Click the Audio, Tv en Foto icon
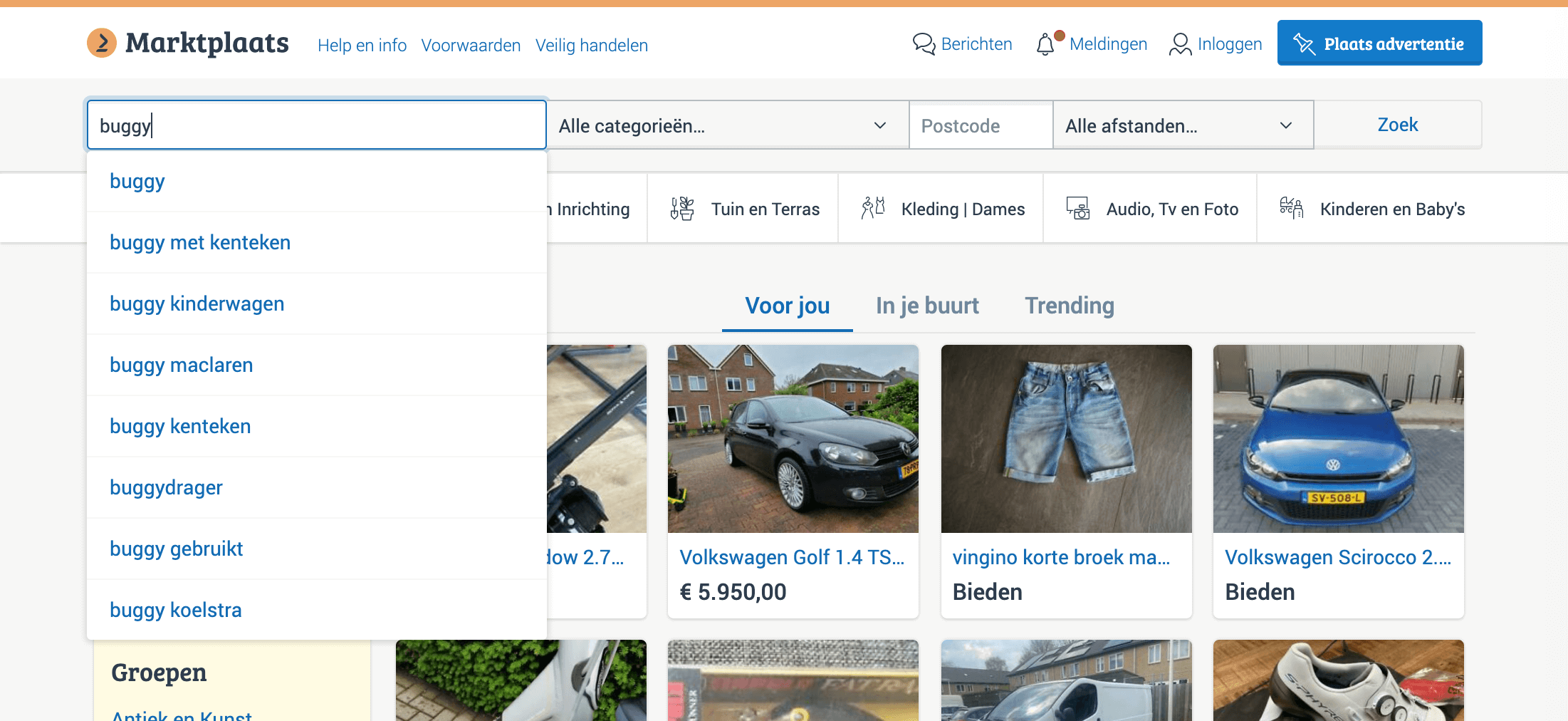 pyautogui.click(x=1078, y=209)
